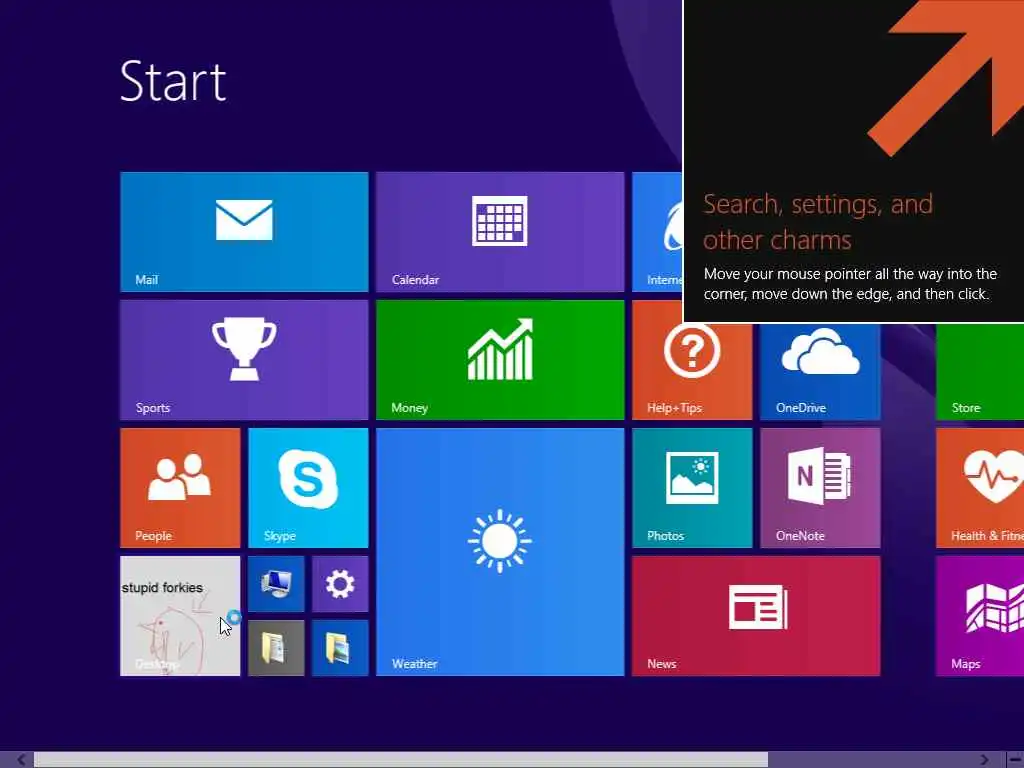The height and width of the screenshot is (768, 1024).
Task: Open the Desktop tile showing stupid forkies
Action: (x=180, y=616)
